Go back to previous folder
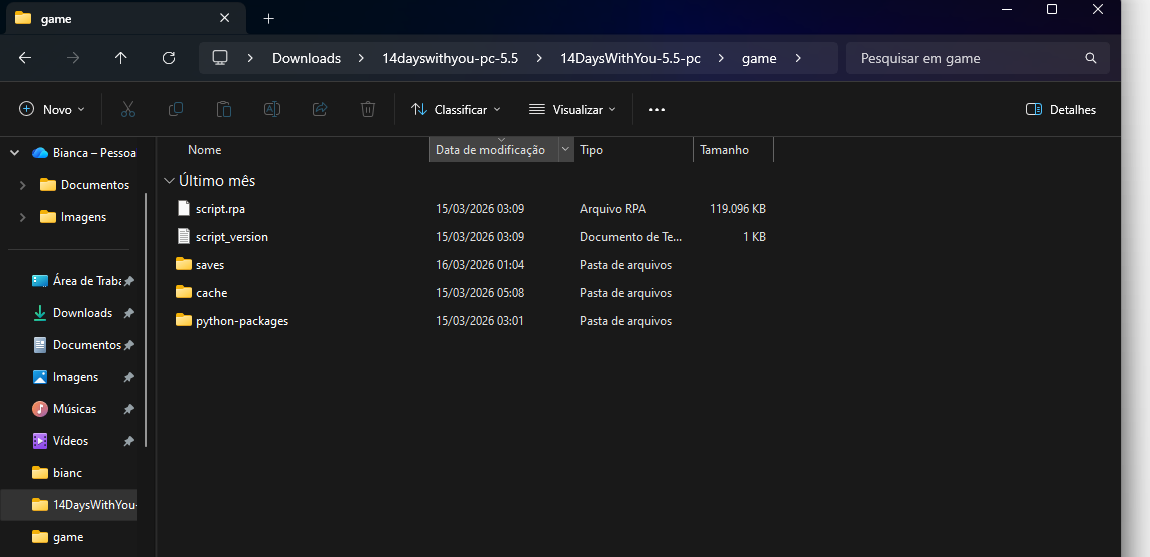1150x557 pixels. 25,58
